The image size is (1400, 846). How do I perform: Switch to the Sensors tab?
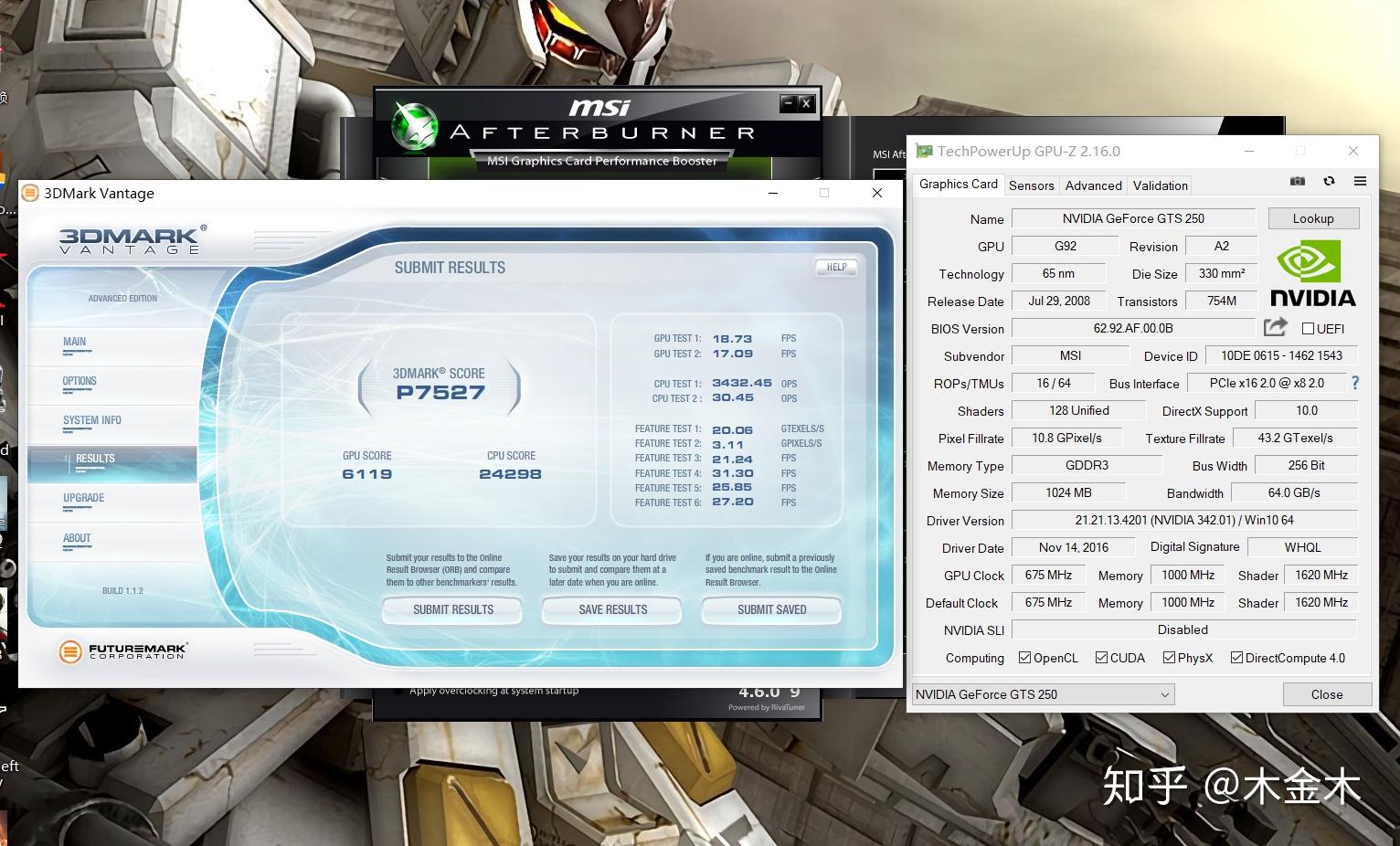pyautogui.click(x=1031, y=185)
